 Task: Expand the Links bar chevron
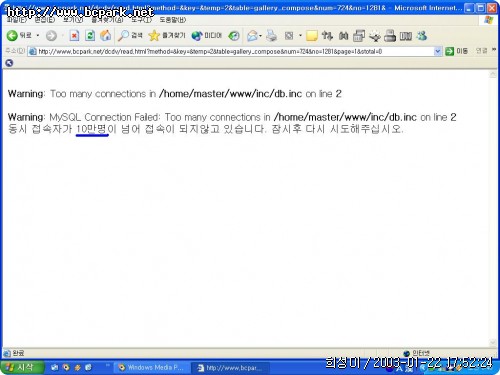point(494,50)
